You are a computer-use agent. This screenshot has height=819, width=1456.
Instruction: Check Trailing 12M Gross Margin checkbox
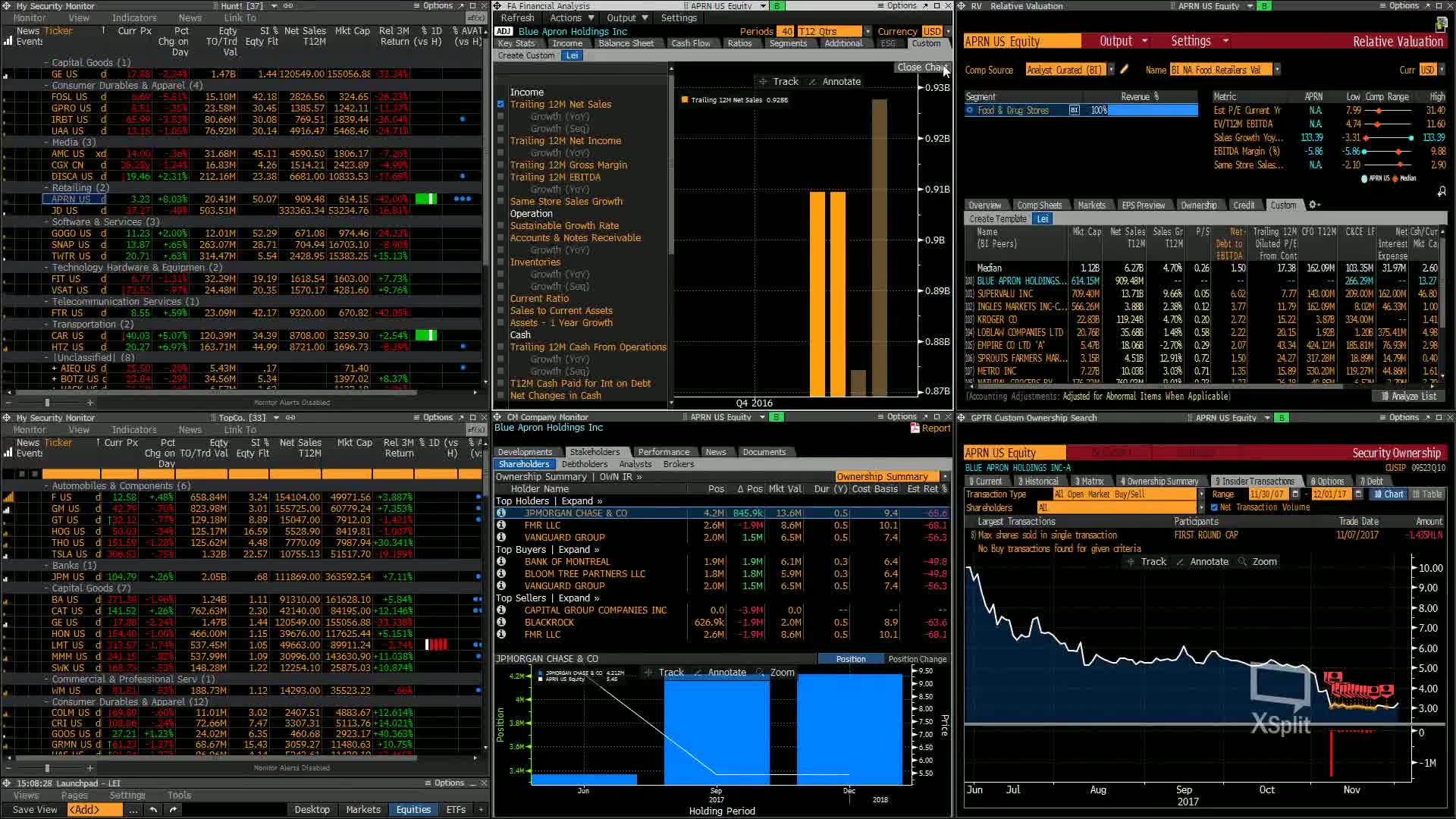[x=500, y=165]
